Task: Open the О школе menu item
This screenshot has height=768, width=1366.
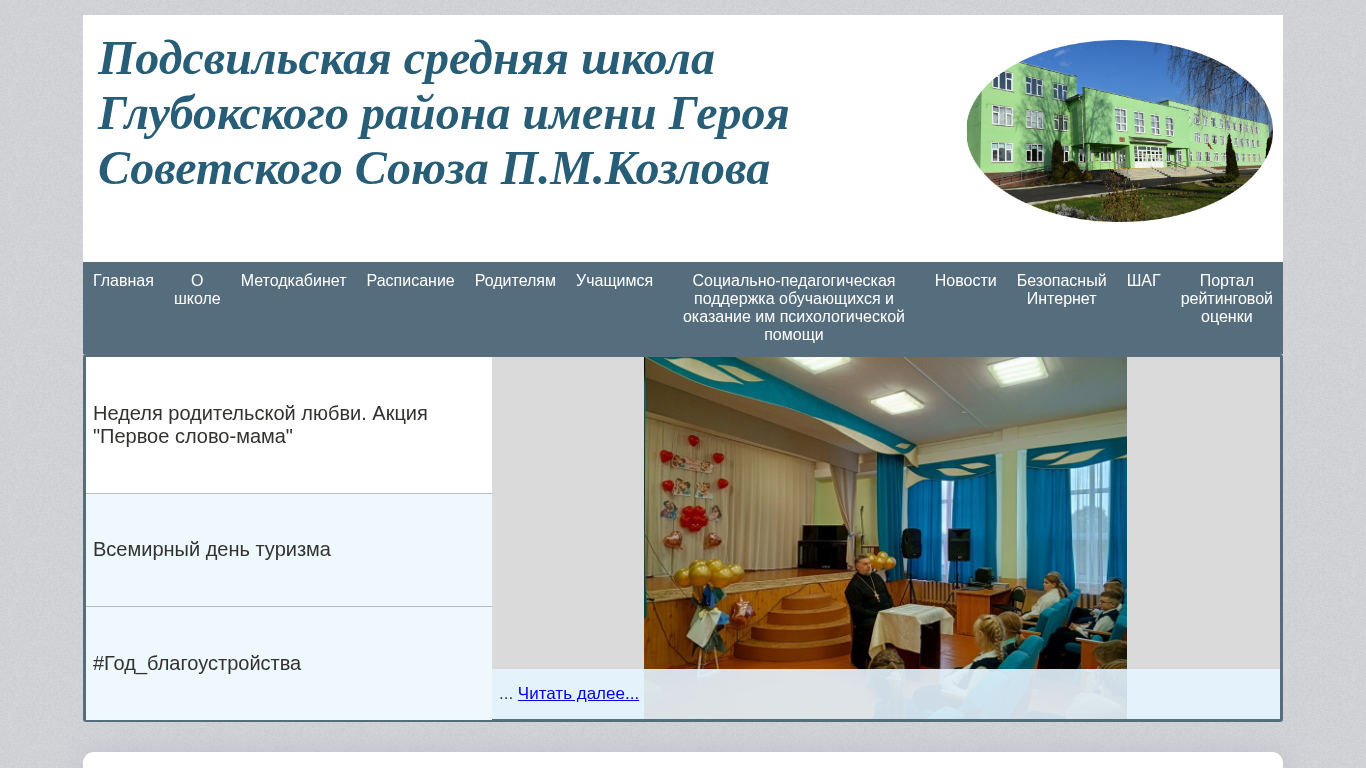Action: tap(197, 290)
